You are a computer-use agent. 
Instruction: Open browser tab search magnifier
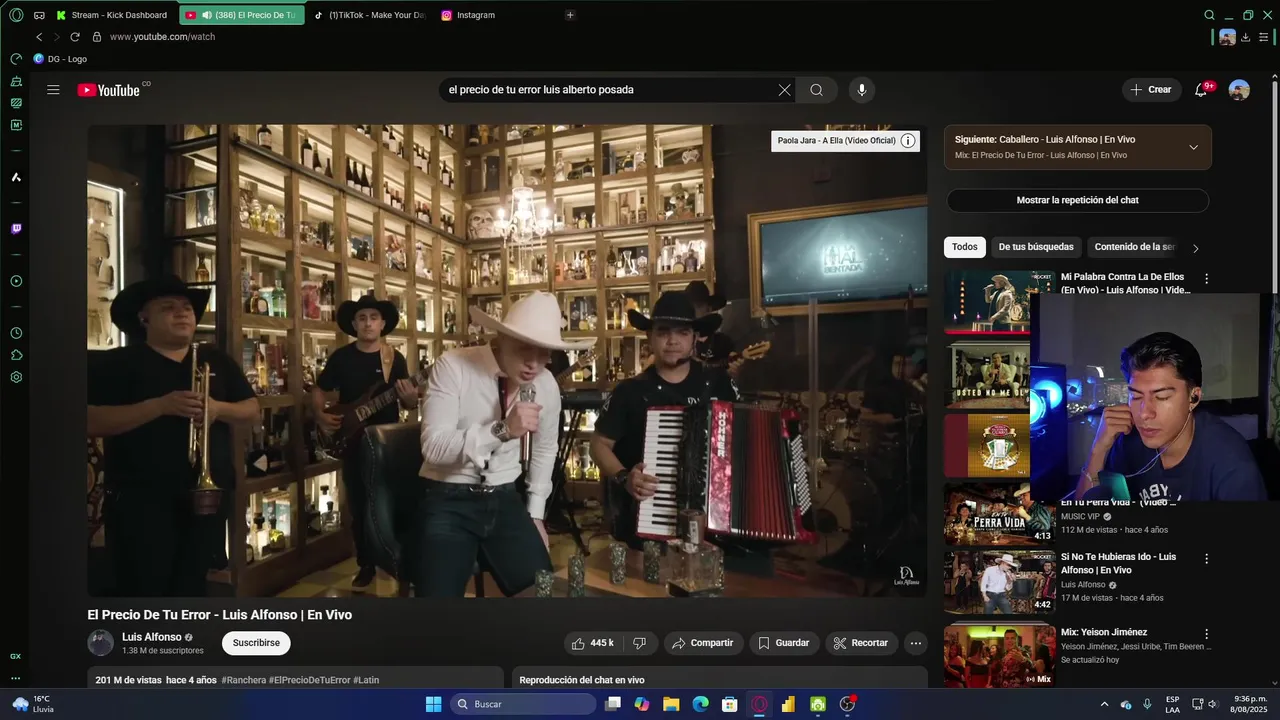1209,15
